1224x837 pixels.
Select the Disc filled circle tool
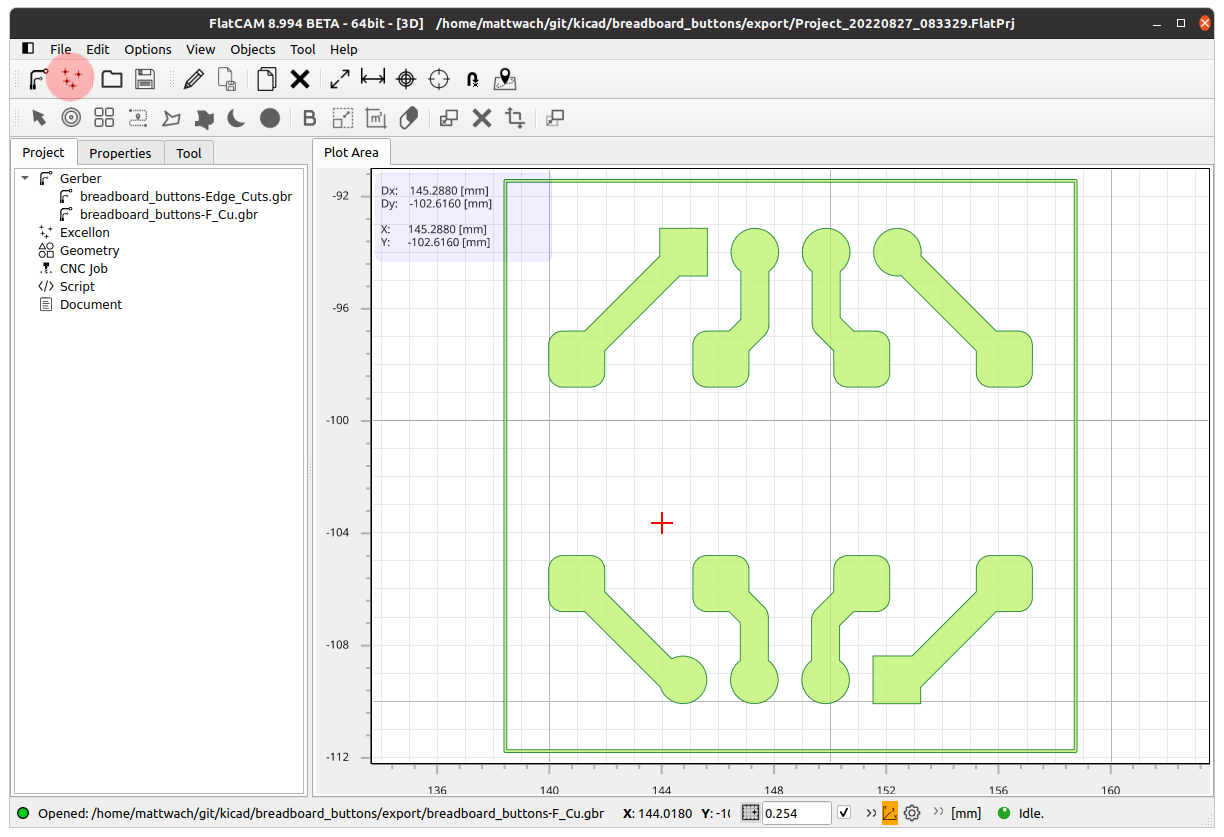point(270,118)
